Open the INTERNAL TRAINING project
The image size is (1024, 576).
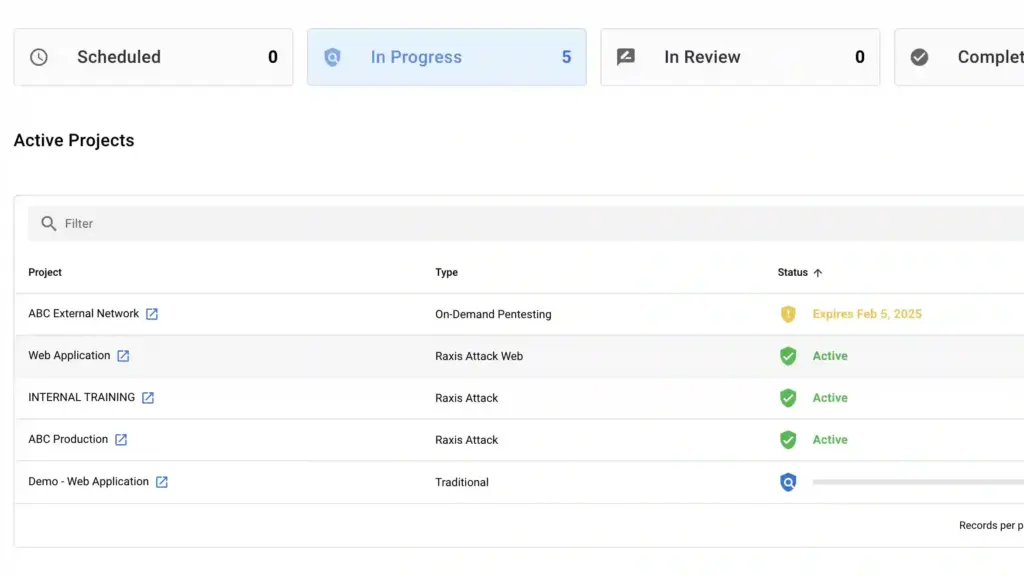coord(82,397)
